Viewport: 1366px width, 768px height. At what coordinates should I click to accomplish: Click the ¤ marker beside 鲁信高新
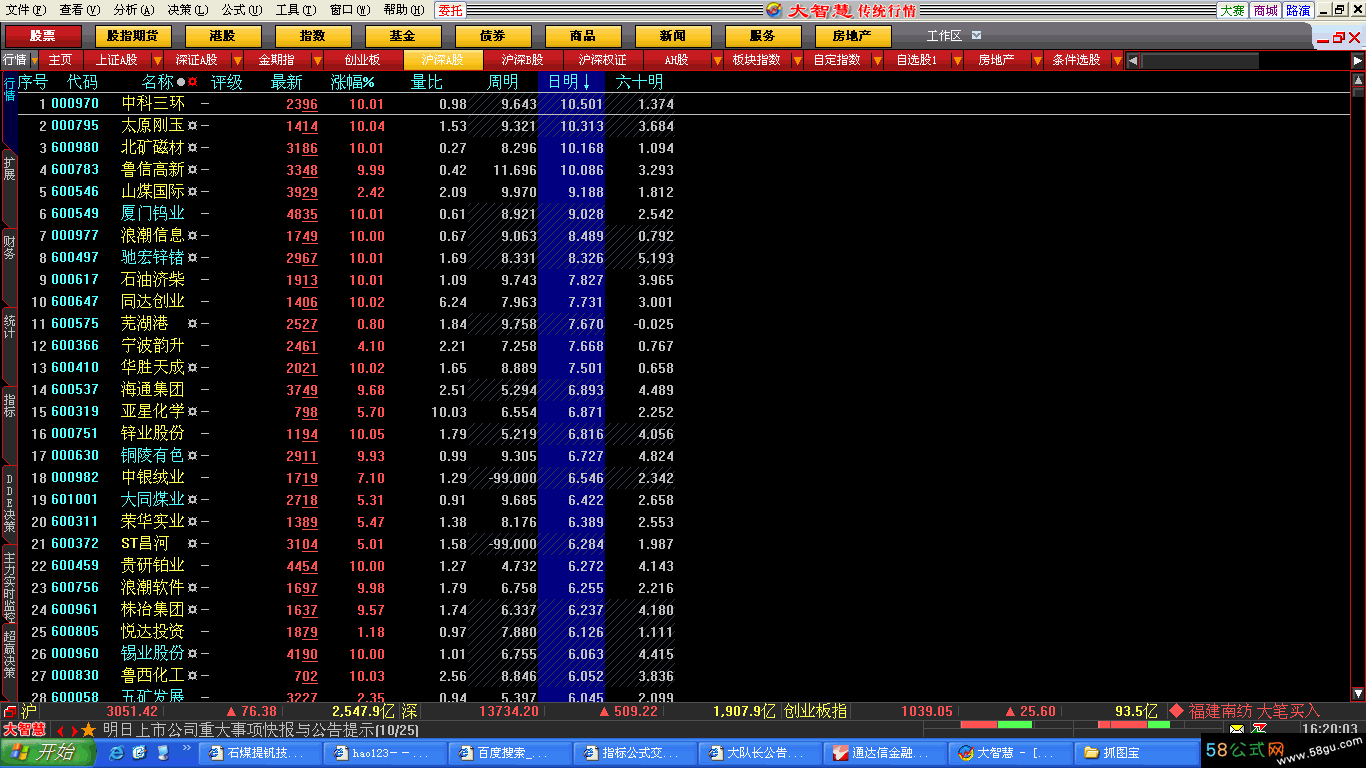pos(192,170)
